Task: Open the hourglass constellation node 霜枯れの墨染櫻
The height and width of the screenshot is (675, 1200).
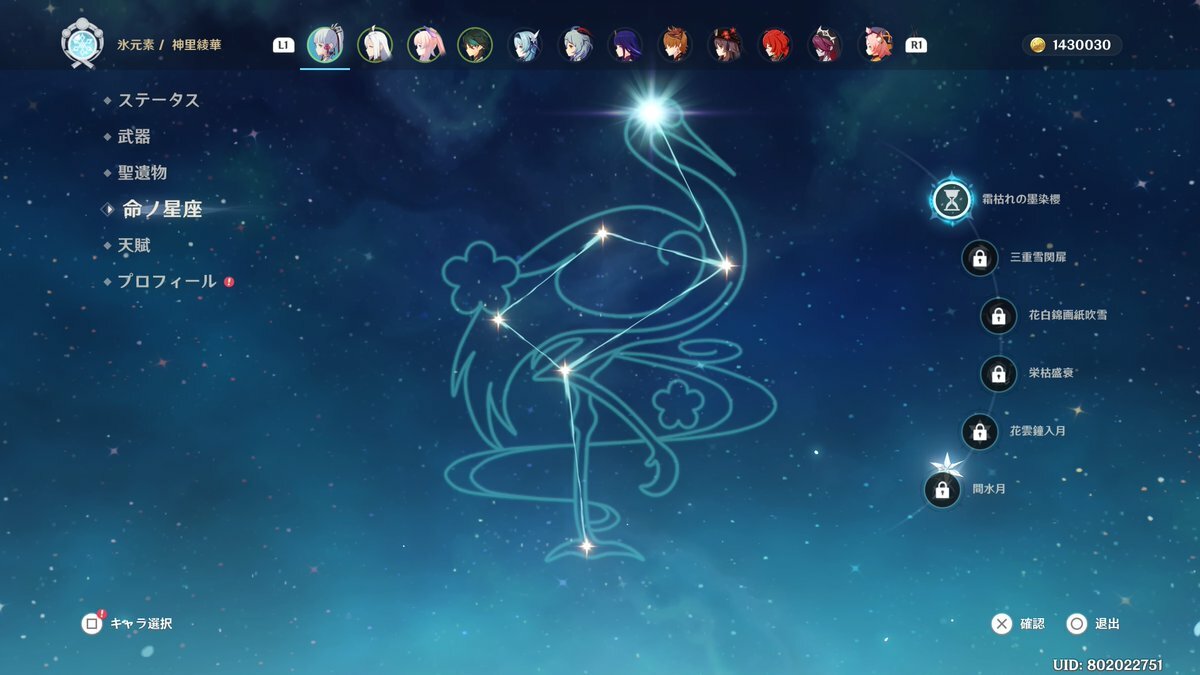Action: coord(952,200)
